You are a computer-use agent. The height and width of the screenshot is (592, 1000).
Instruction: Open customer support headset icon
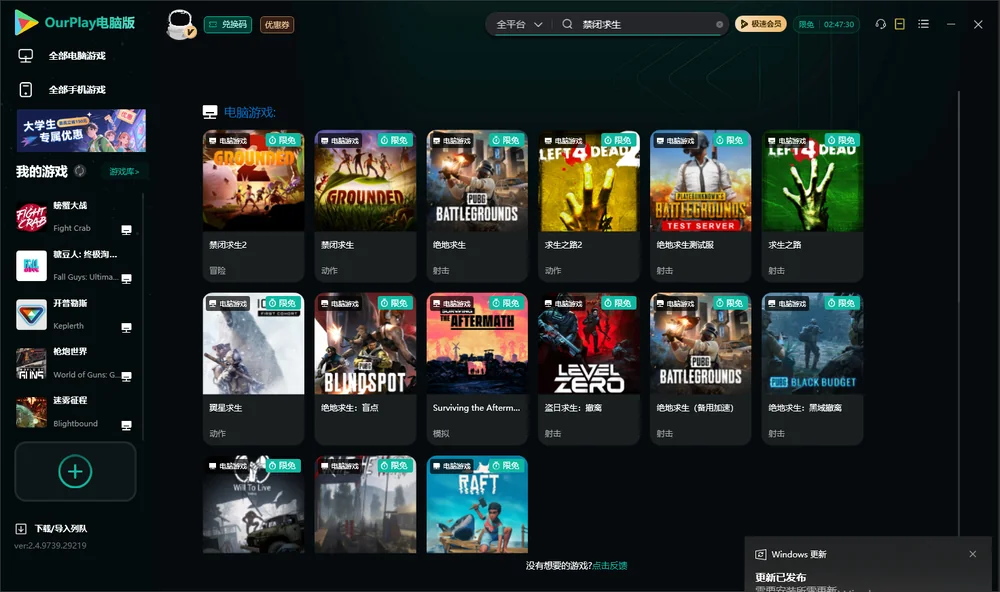coord(880,24)
